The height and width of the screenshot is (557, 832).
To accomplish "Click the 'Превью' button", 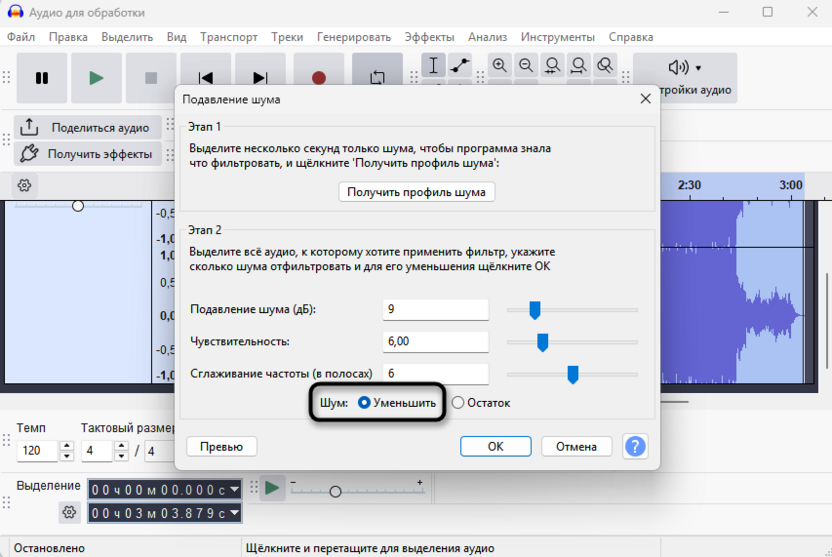I will pos(221,446).
